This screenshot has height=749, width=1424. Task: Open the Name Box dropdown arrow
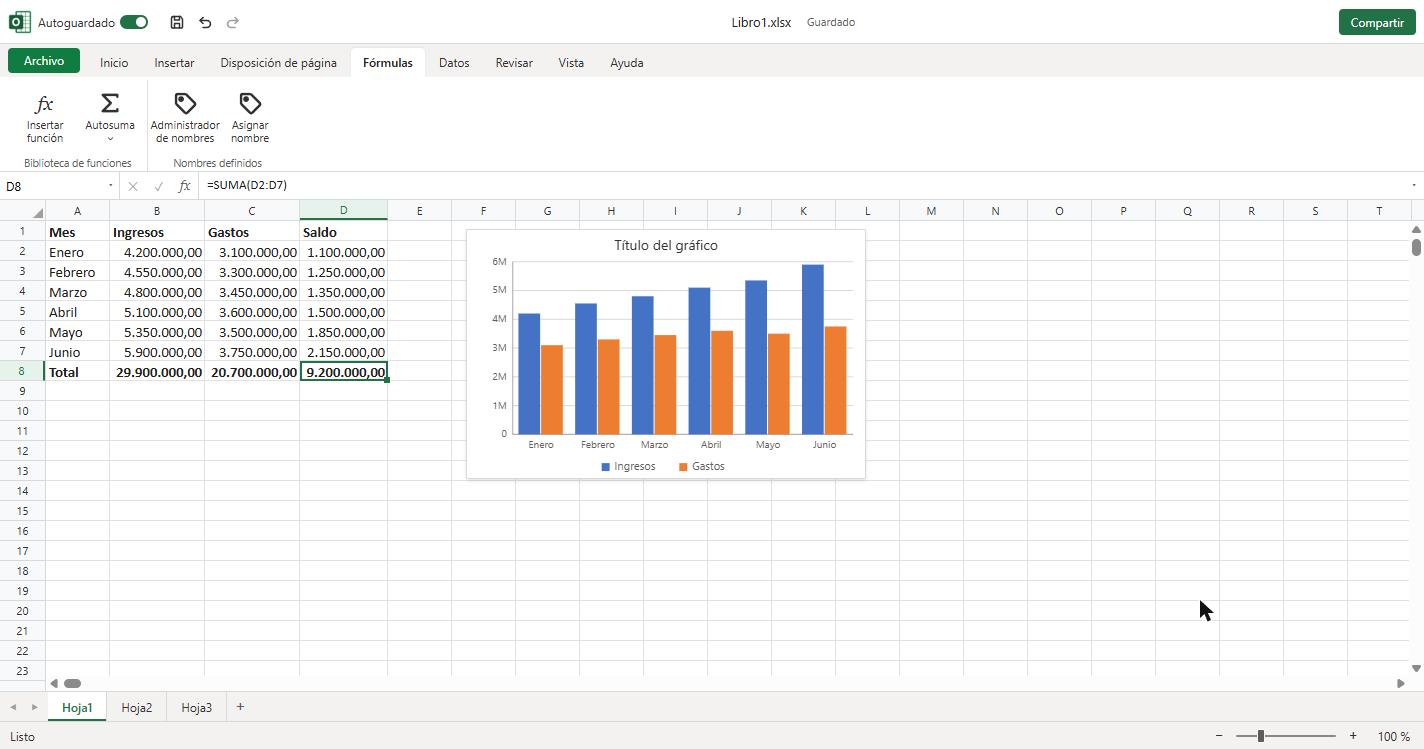point(110,186)
